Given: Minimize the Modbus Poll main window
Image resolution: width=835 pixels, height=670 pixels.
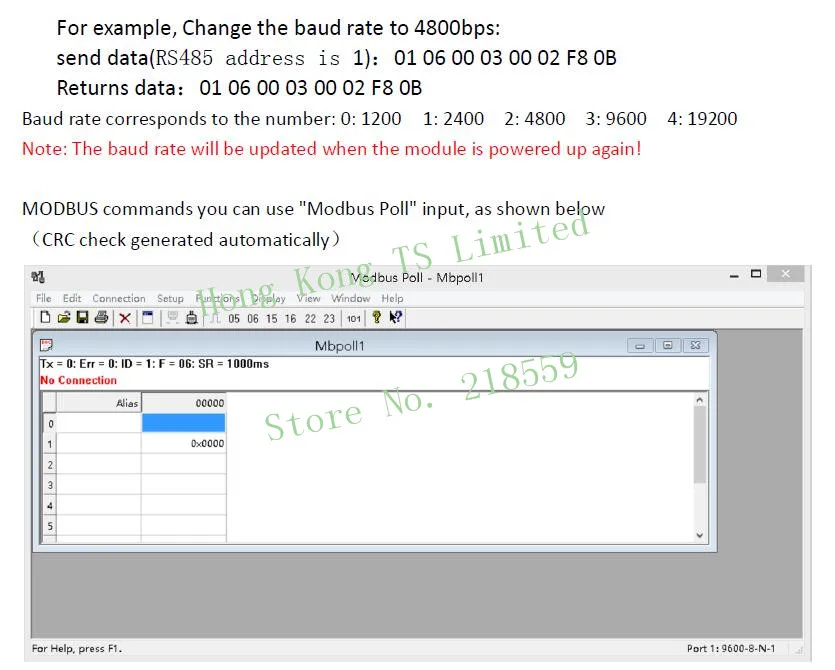Looking at the screenshot, I should (734, 275).
